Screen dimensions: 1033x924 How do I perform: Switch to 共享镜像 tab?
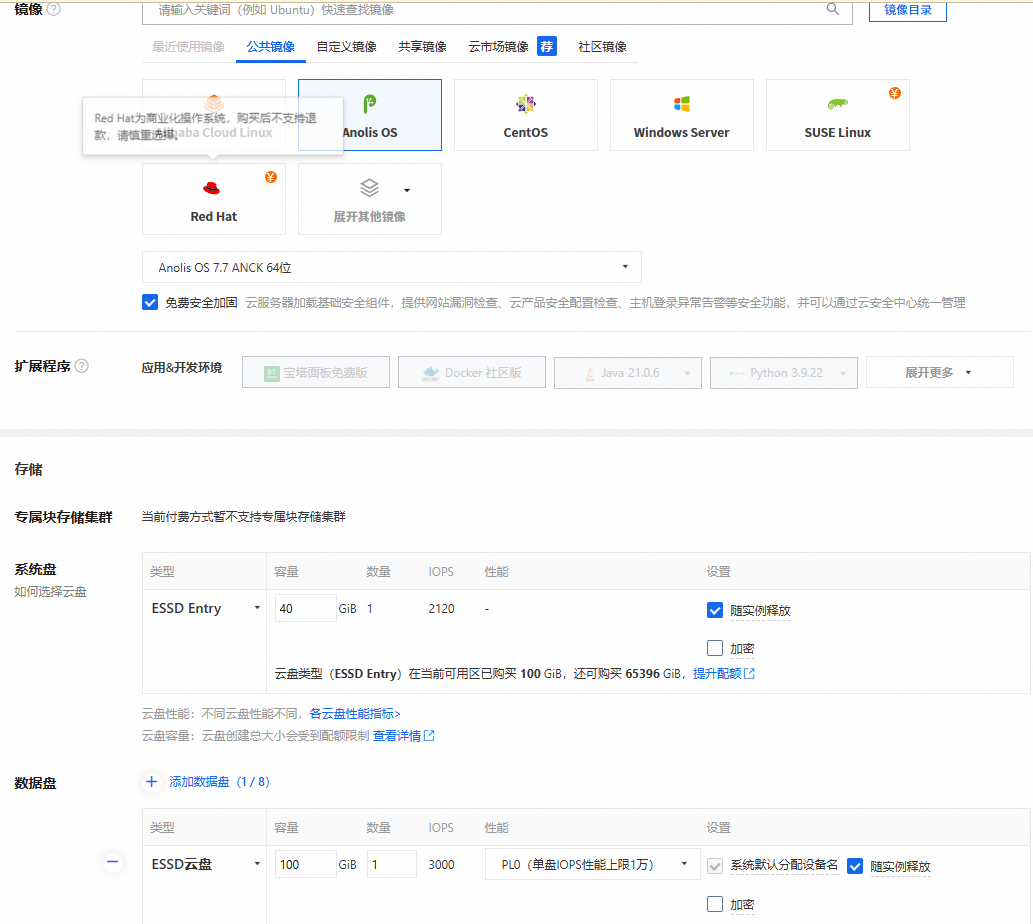[x=422, y=47]
